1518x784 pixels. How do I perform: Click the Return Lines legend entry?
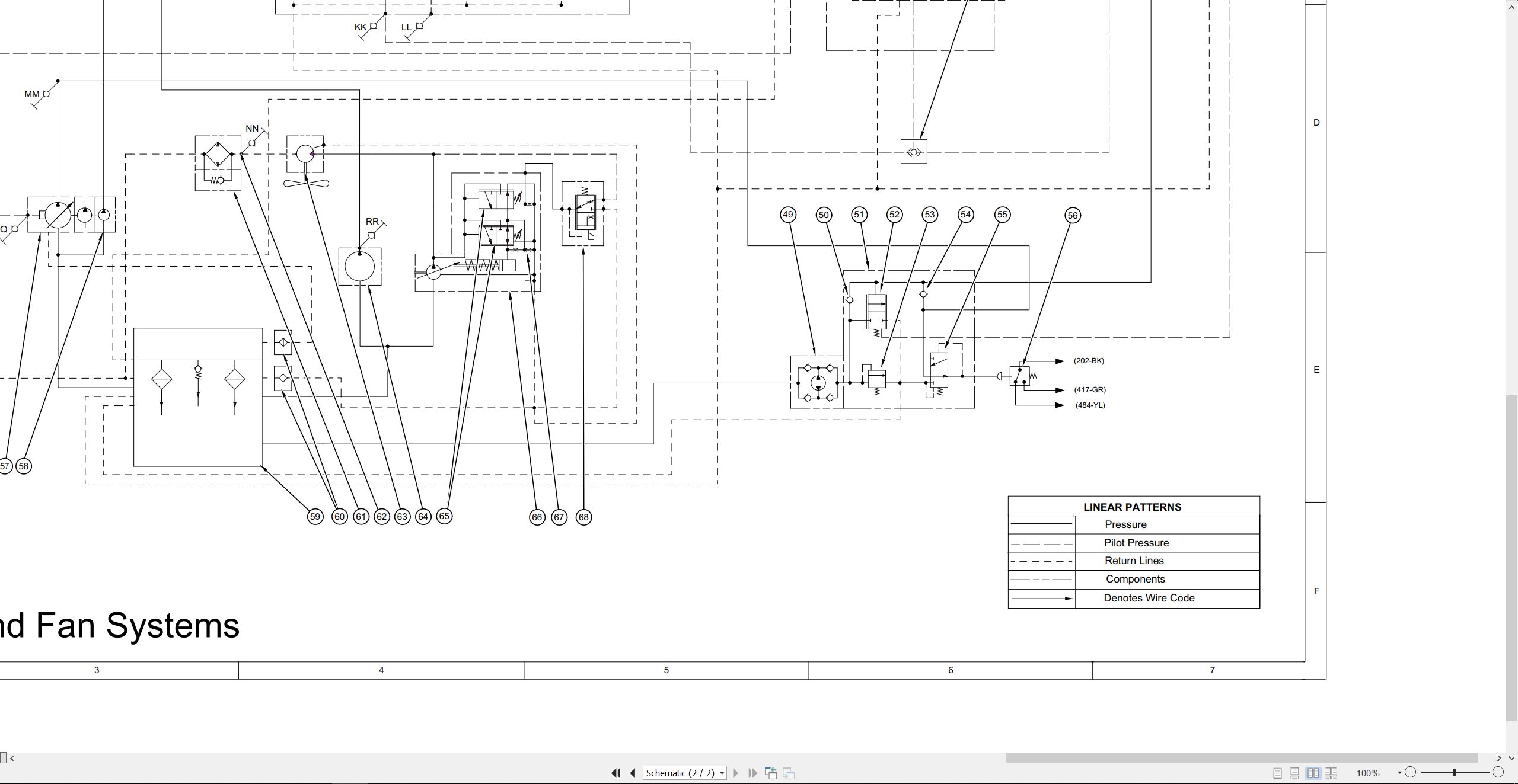[1134, 561]
